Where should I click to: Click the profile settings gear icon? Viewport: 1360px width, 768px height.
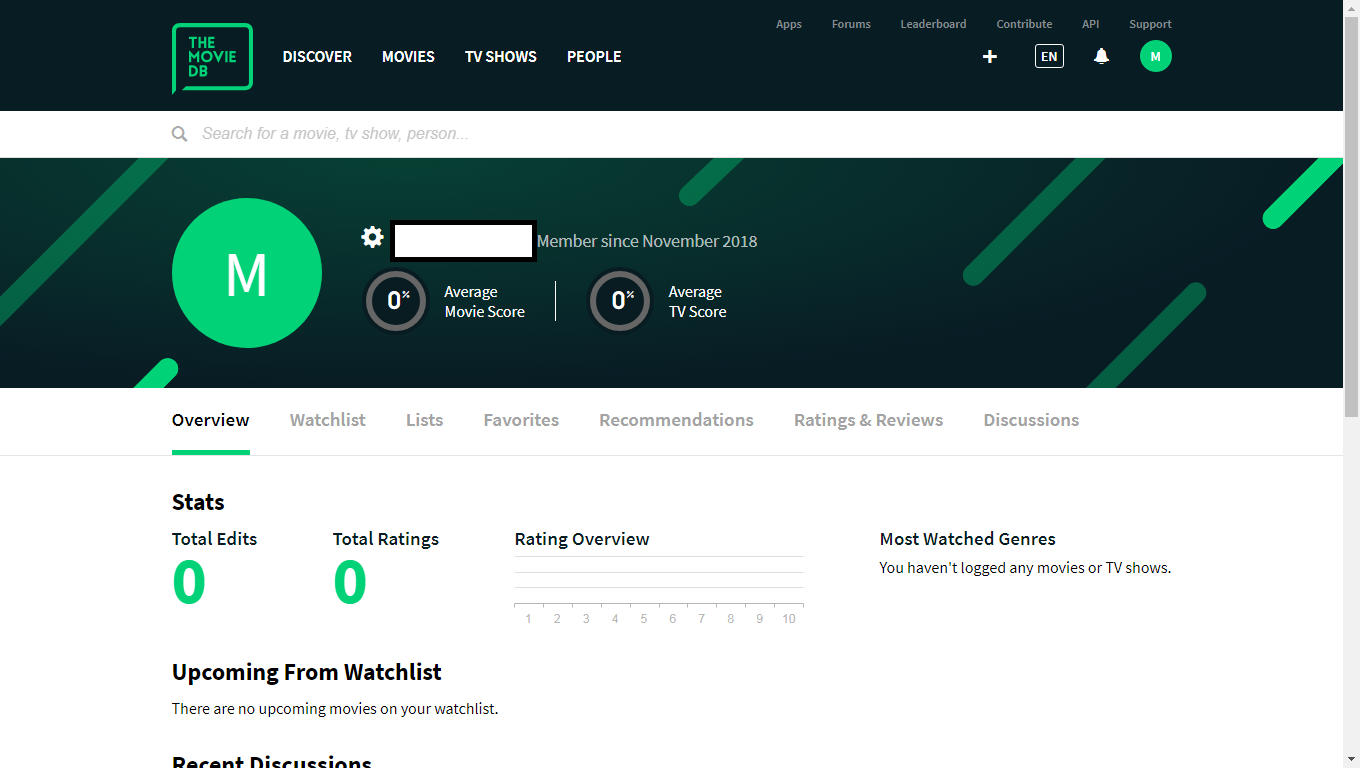[372, 237]
